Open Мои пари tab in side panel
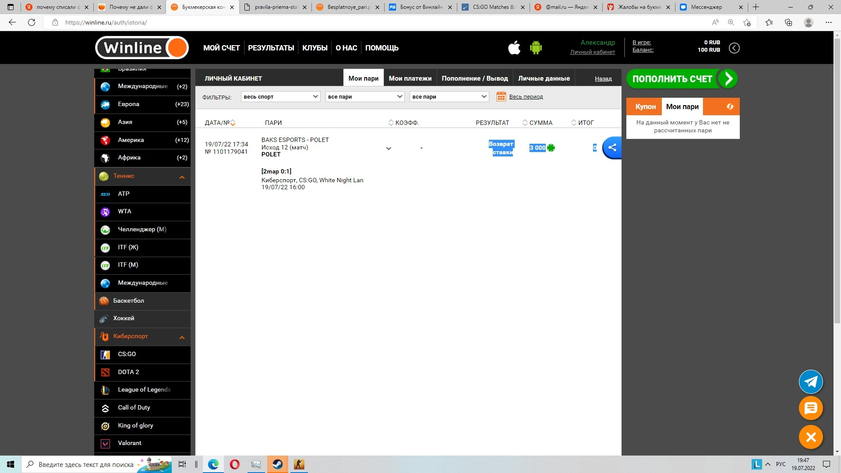 pyautogui.click(x=682, y=106)
